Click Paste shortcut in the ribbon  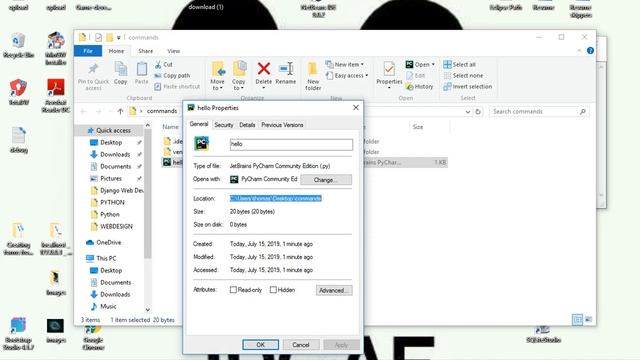click(x=177, y=87)
